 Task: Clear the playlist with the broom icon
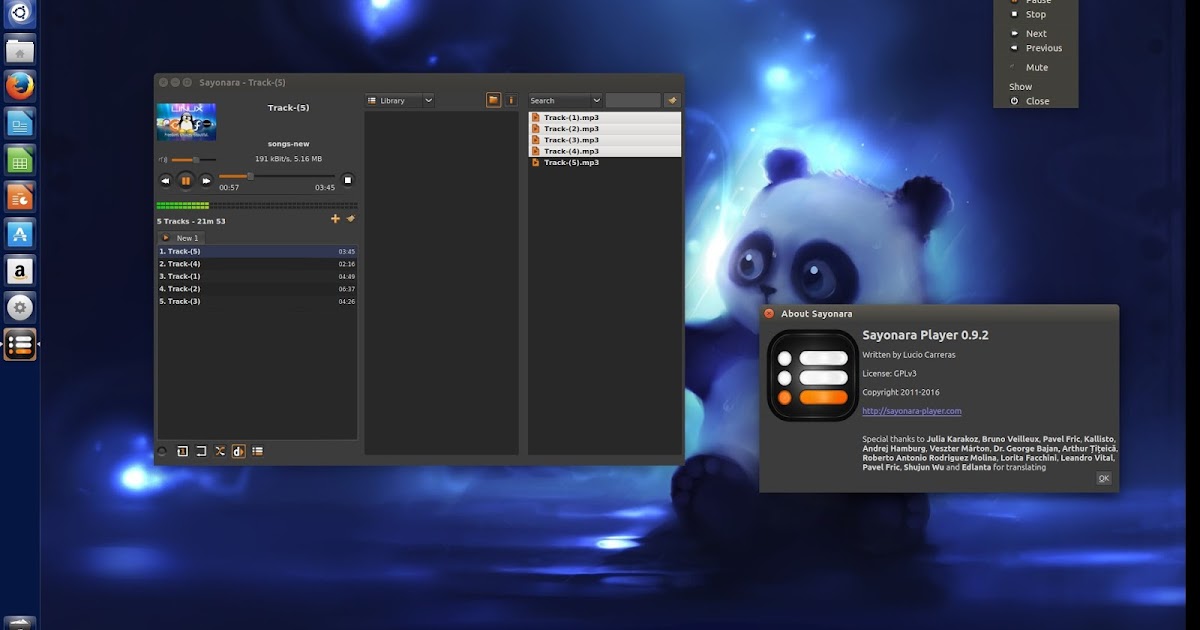click(x=350, y=219)
